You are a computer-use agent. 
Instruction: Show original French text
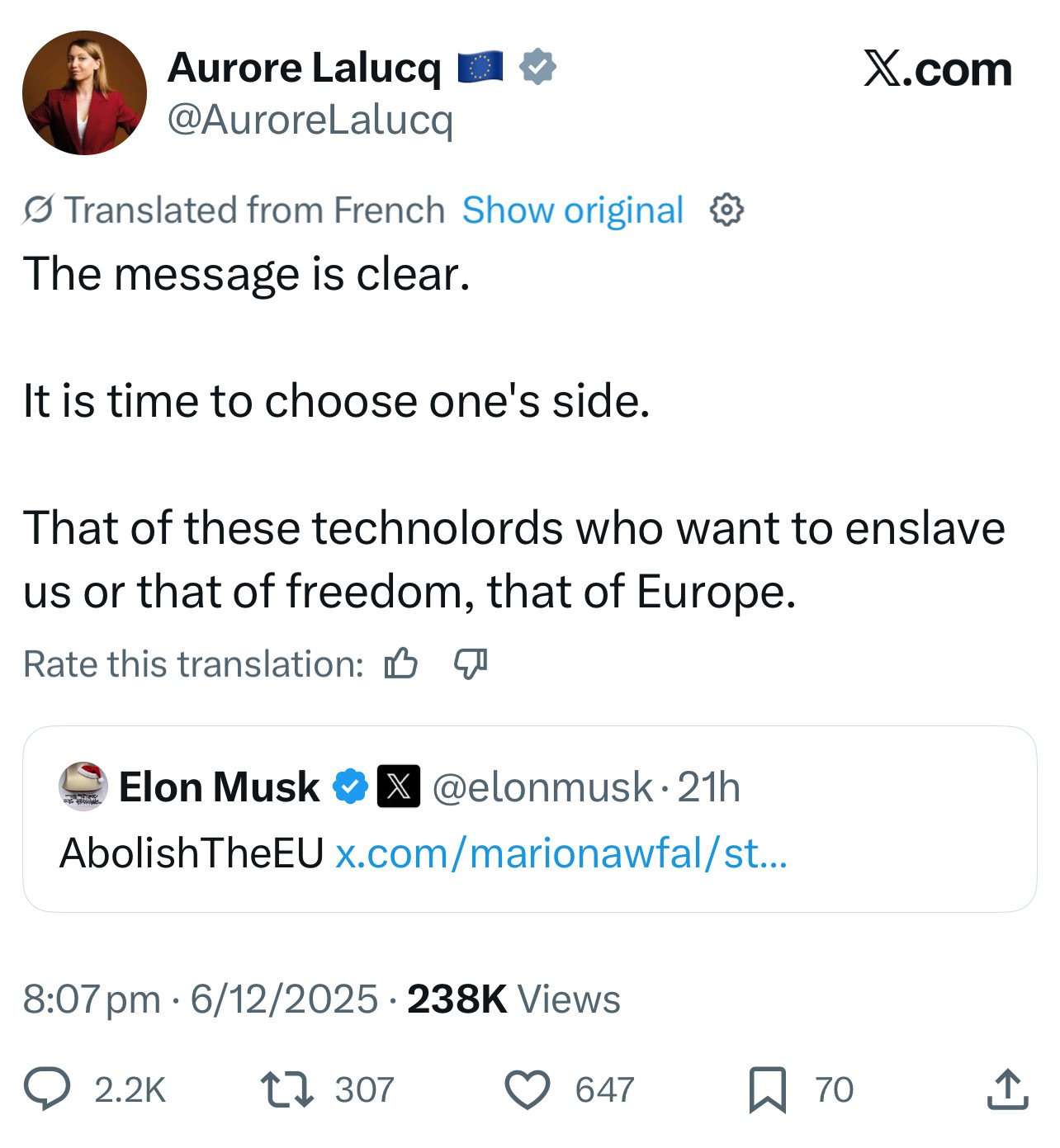click(x=572, y=210)
